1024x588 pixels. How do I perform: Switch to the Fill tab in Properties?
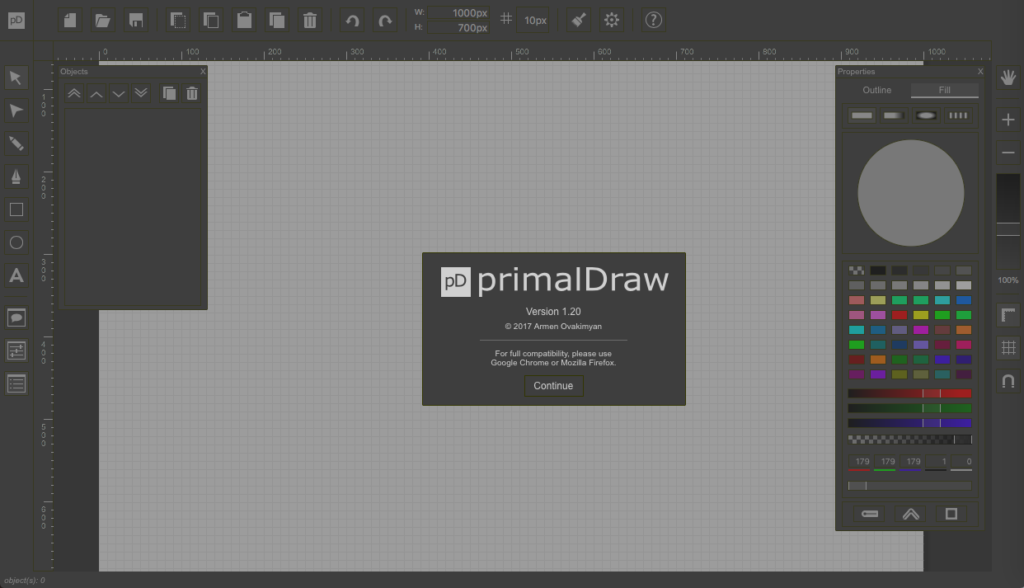(946, 90)
